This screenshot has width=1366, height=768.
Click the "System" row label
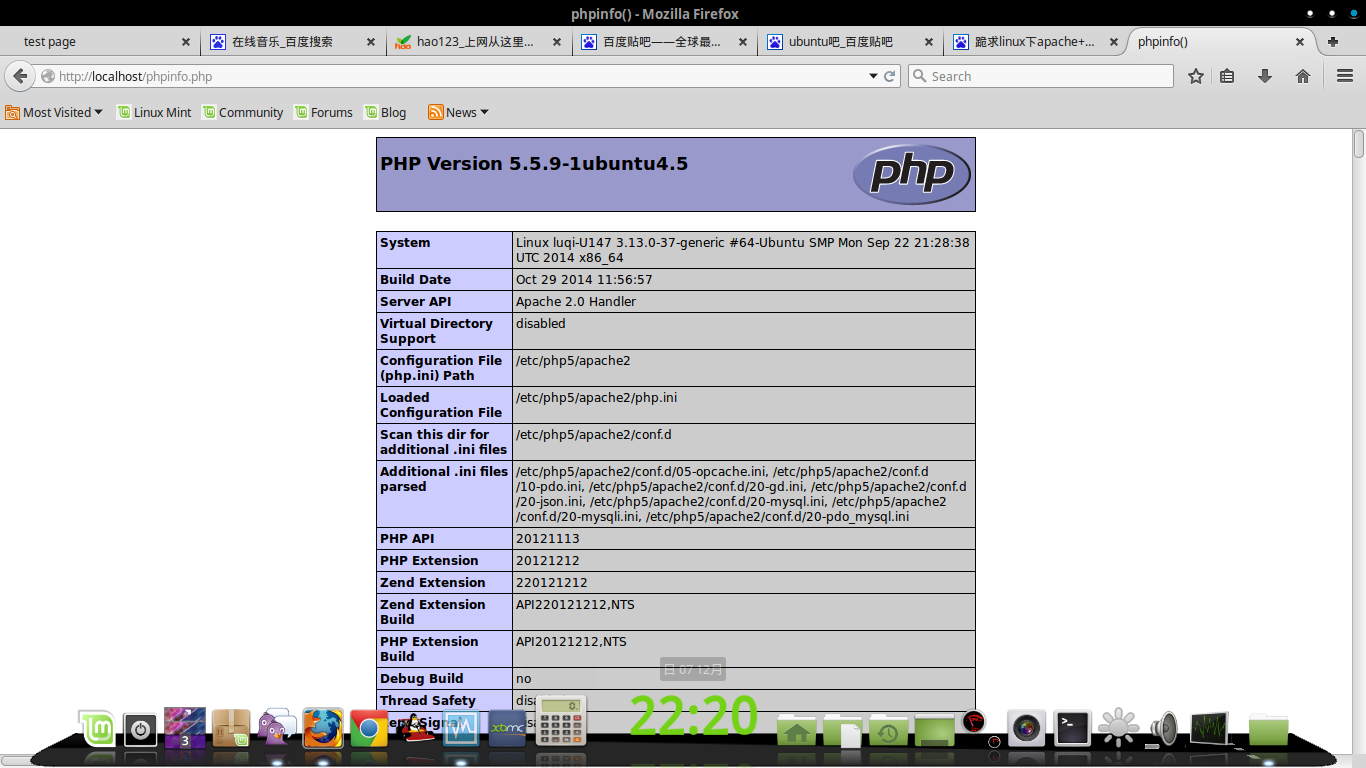click(405, 243)
